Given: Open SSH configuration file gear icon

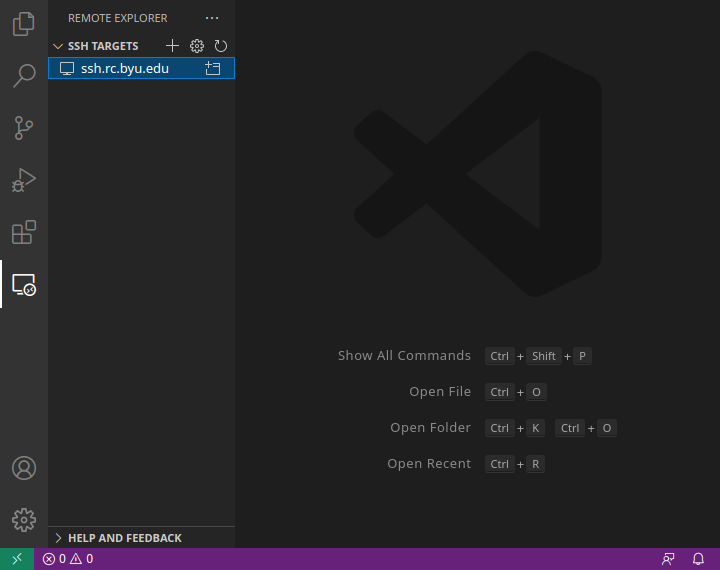Looking at the screenshot, I should pyautogui.click(x=197, y=45).
